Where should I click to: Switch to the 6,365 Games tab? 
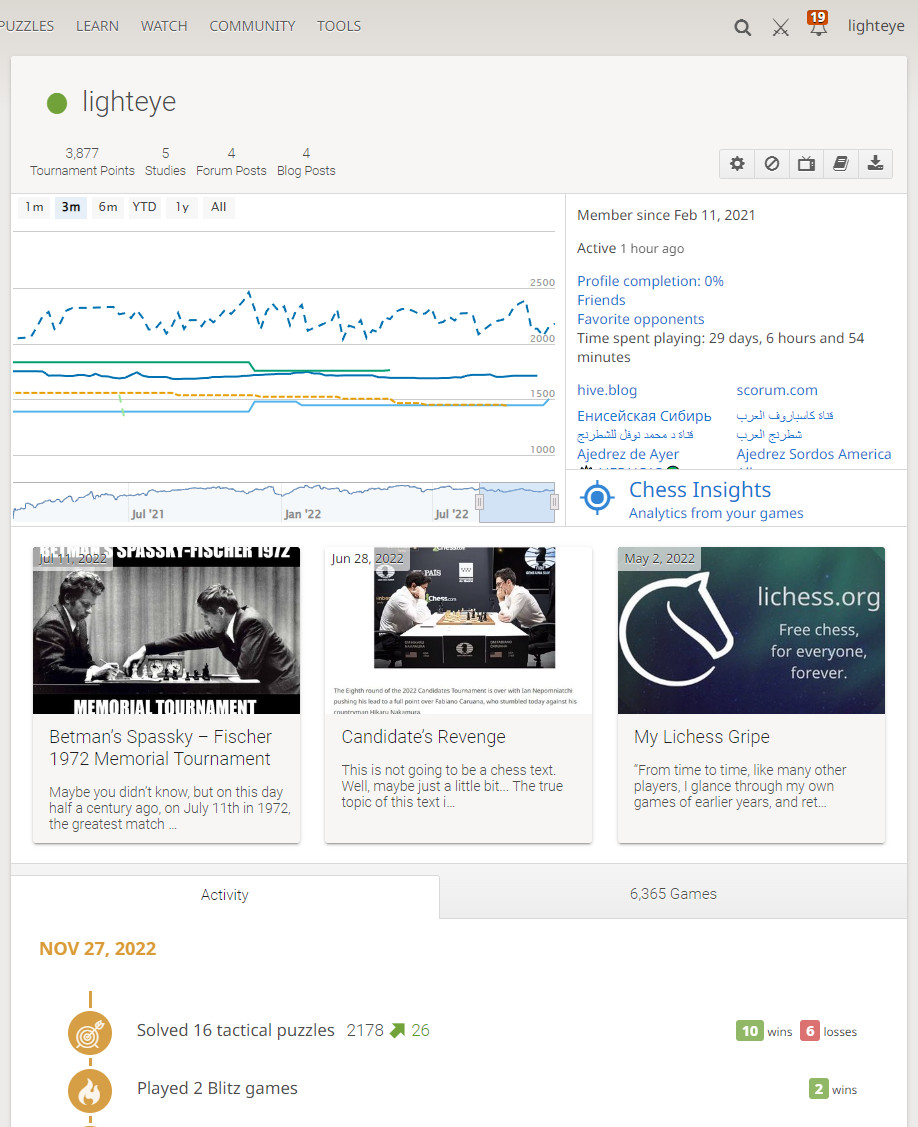(673, 893)
